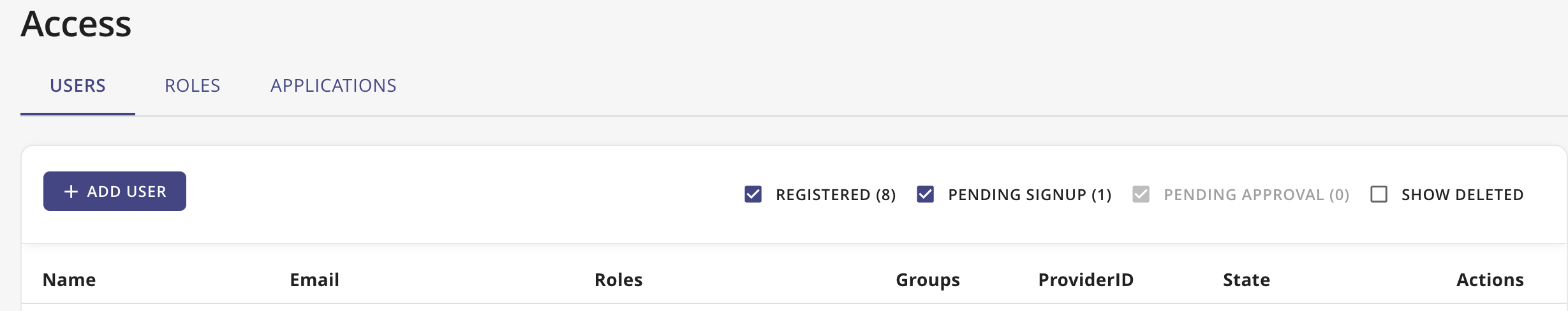Toggle the Pending Signup checkbox
1568x311 pixels.
(x=925, y=194)
